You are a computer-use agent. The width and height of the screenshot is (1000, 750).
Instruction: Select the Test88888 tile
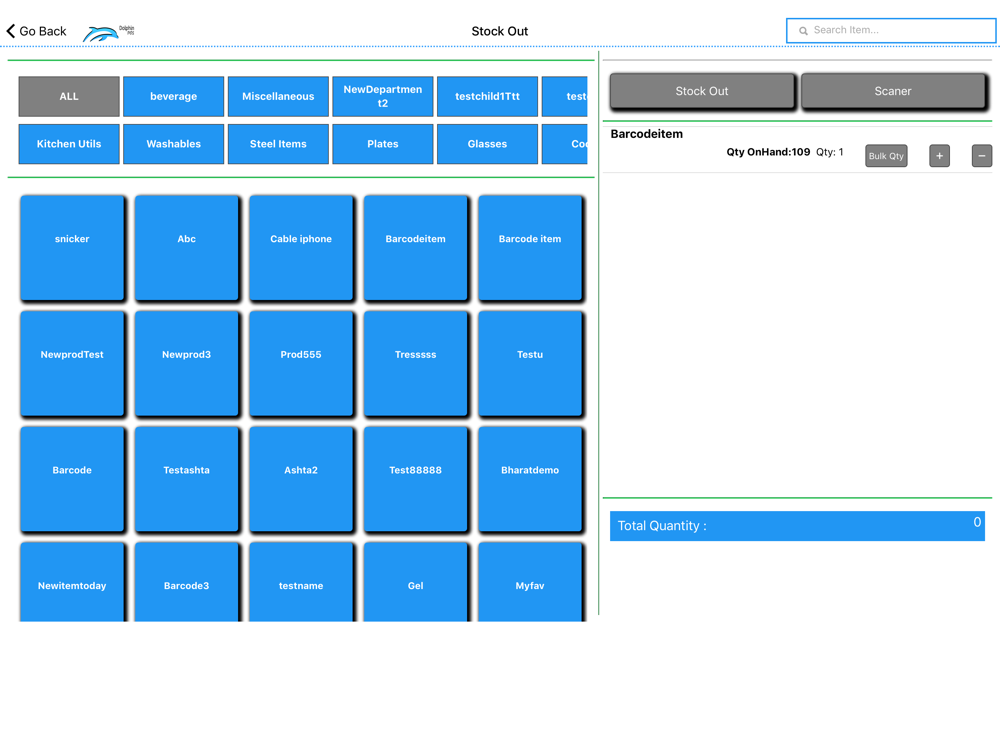pos(415,478)
